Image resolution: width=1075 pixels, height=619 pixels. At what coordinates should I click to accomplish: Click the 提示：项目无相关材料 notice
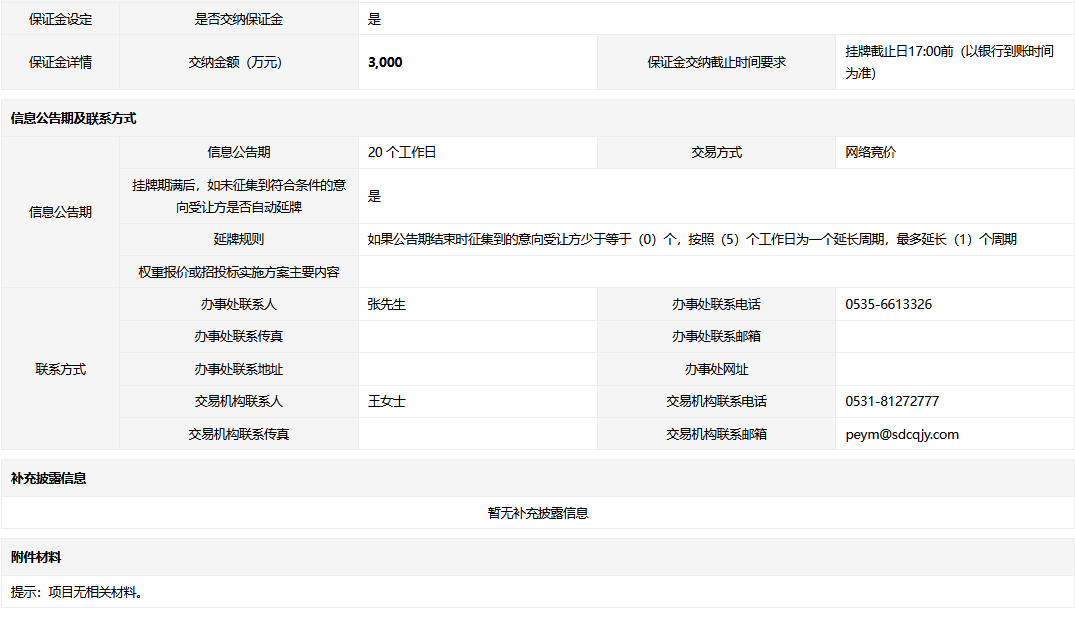77,592
